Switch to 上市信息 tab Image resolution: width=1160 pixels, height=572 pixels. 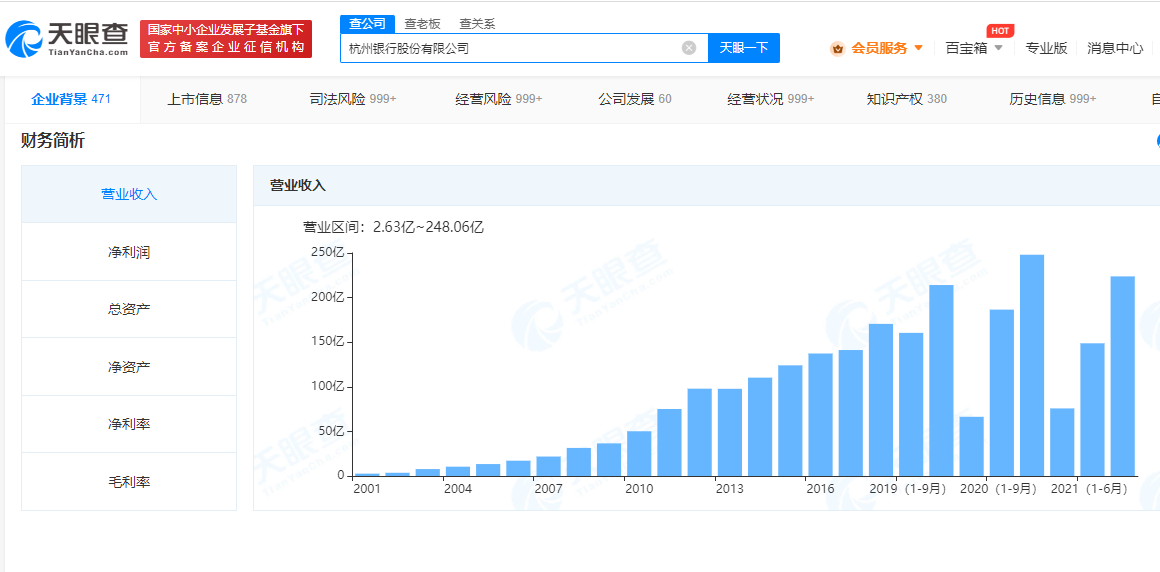[x=208, y=98]
